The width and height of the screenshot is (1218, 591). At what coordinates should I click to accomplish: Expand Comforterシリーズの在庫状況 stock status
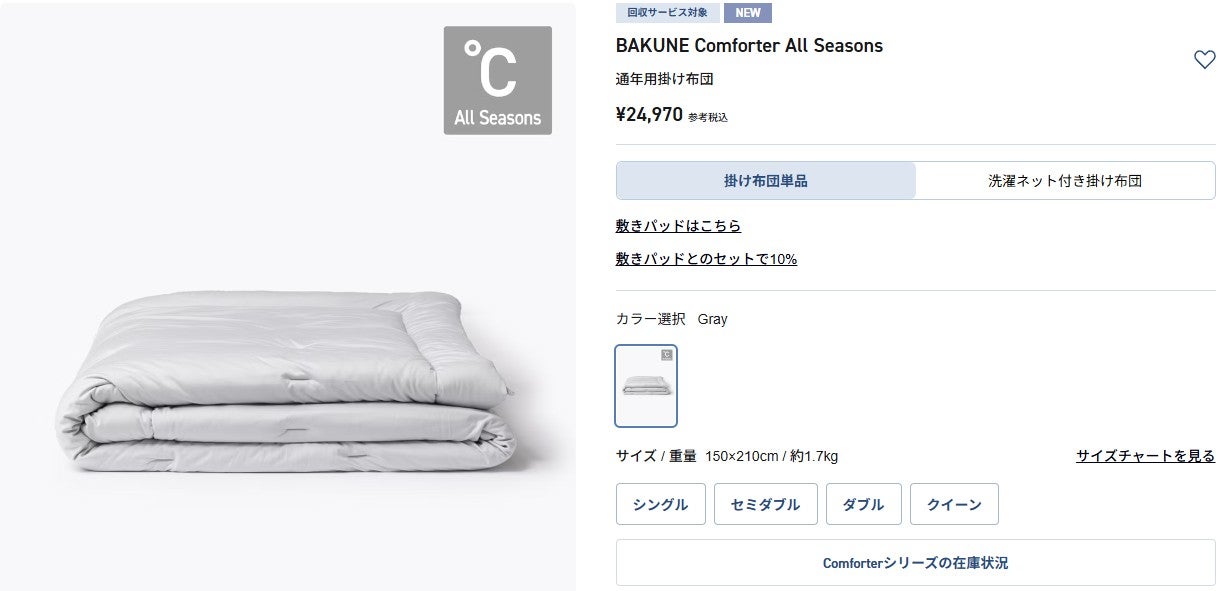coord(916,563)
